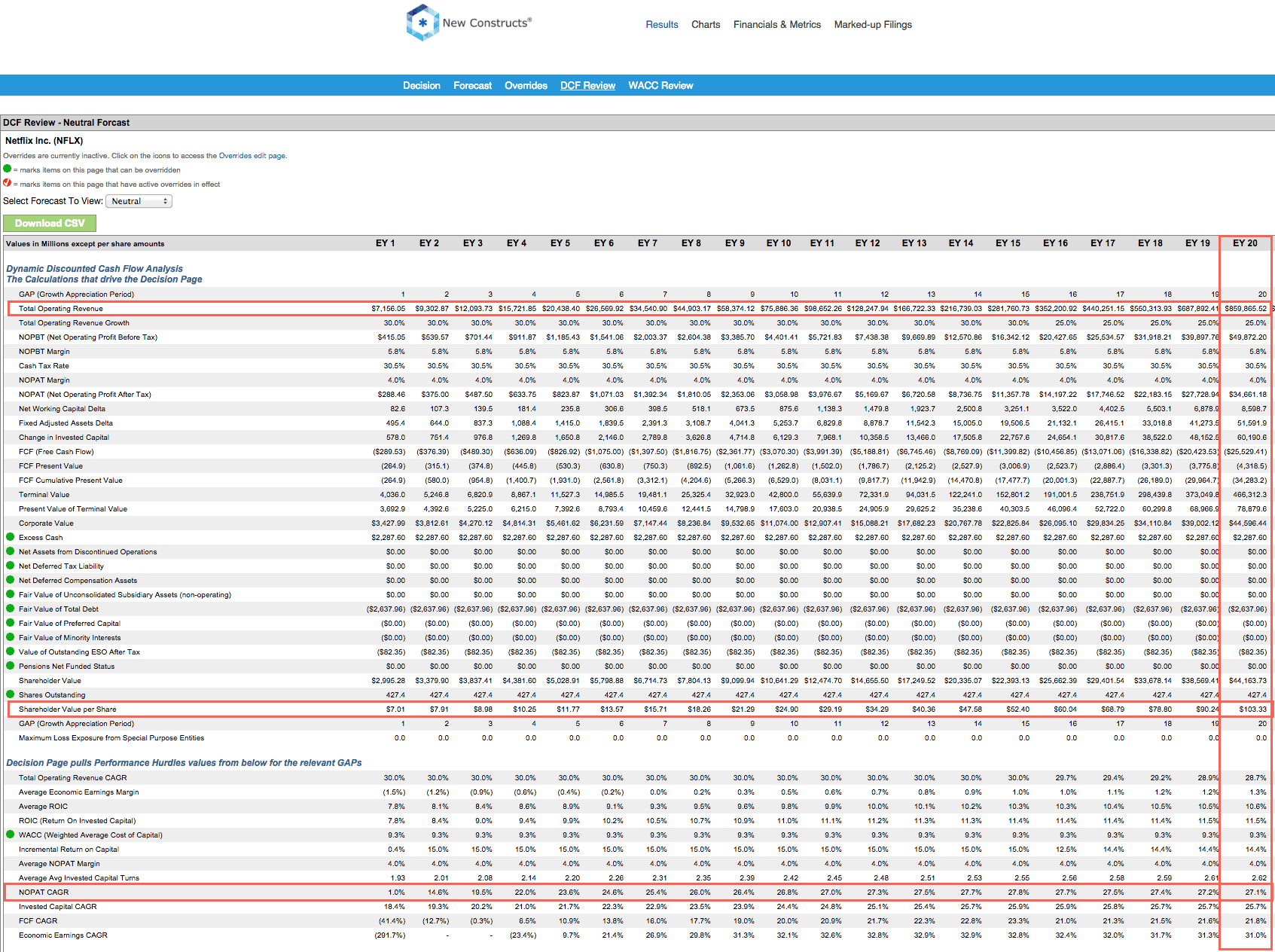Go to the WACC Review subpage
1275x952 pixels.
tap(660, 86)
